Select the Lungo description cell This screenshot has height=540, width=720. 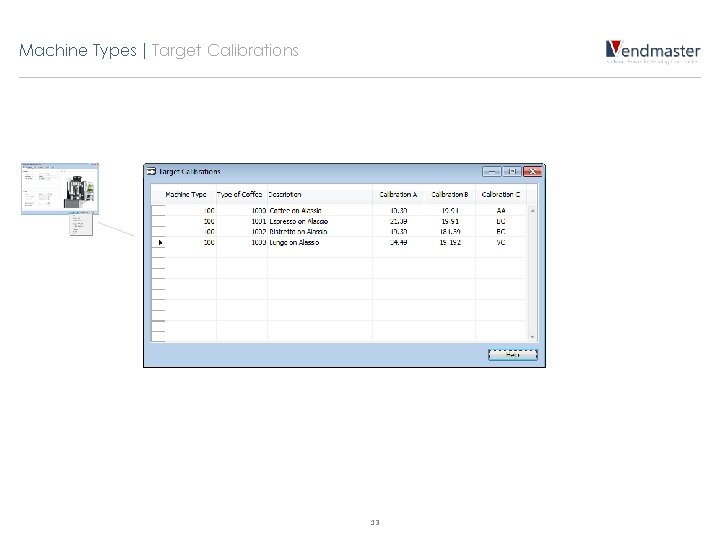point(320,242)
